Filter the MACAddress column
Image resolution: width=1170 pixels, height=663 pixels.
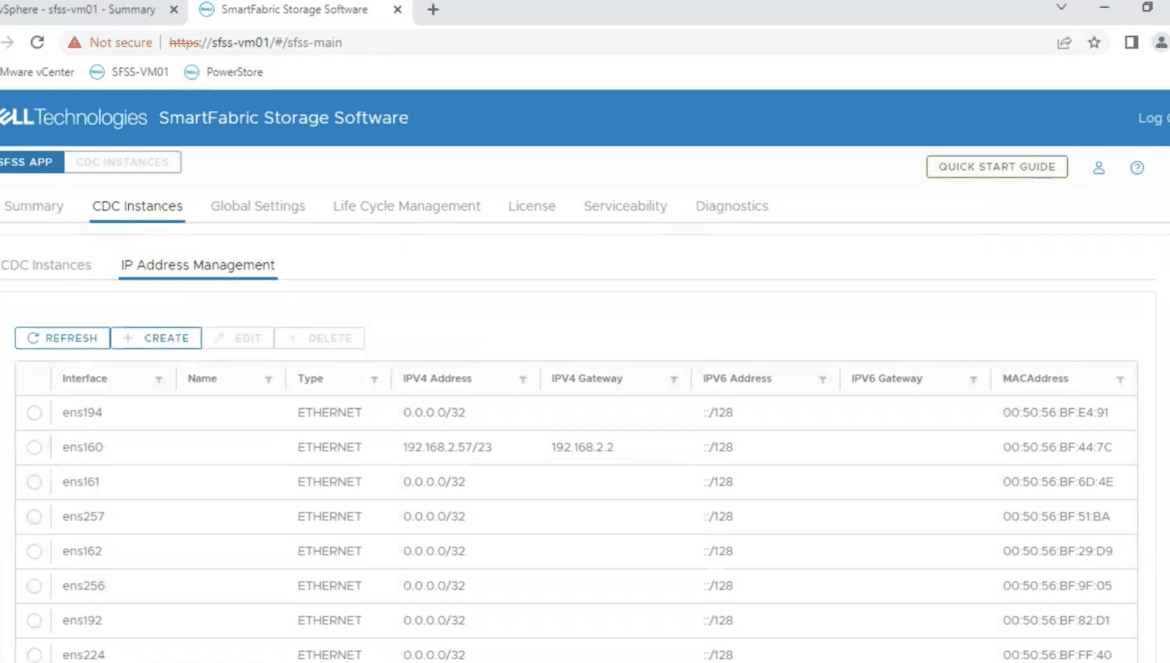(x=1120, y=380)
